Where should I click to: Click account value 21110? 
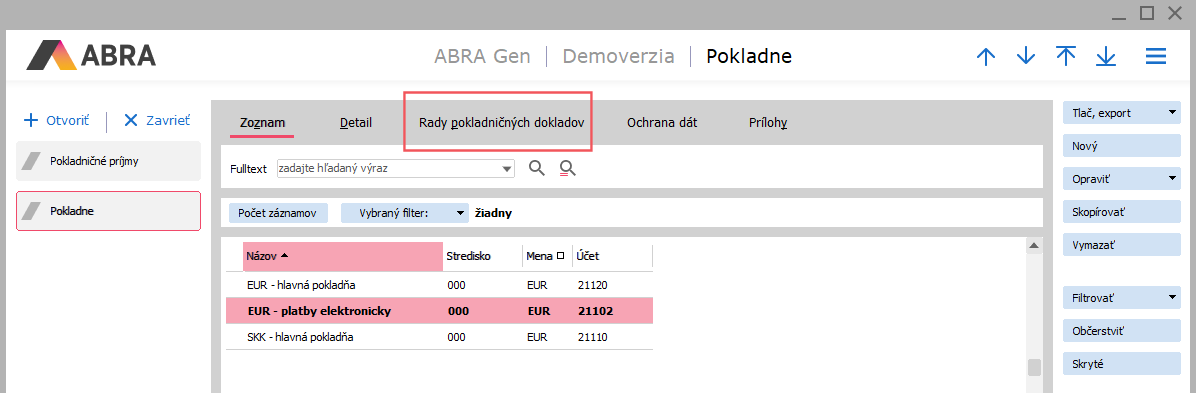click(x=593, y=337)
